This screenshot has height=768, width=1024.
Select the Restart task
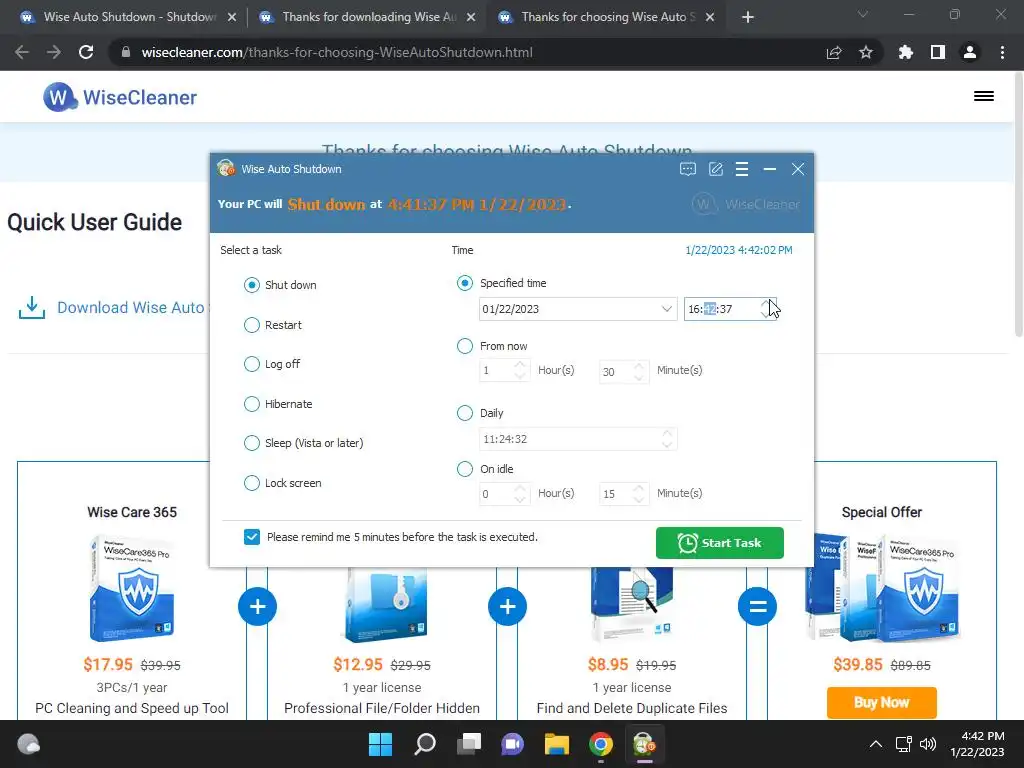(252, 325)
